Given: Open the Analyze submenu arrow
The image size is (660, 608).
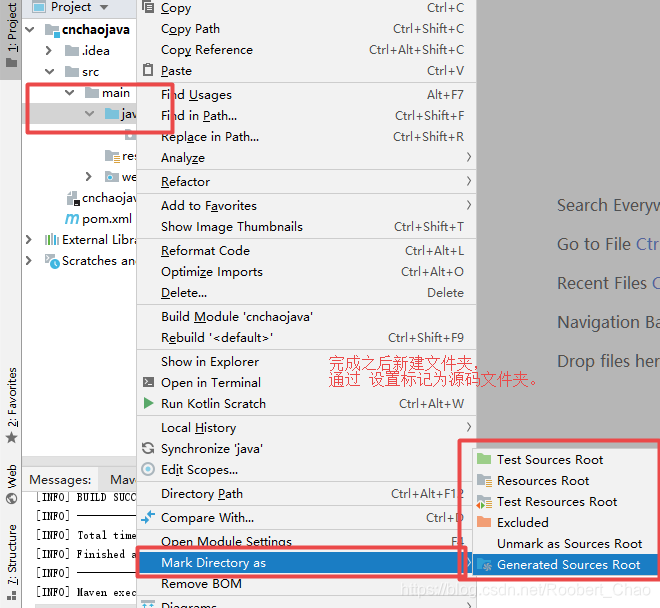Looking at the screenshot, I should 468,157.
